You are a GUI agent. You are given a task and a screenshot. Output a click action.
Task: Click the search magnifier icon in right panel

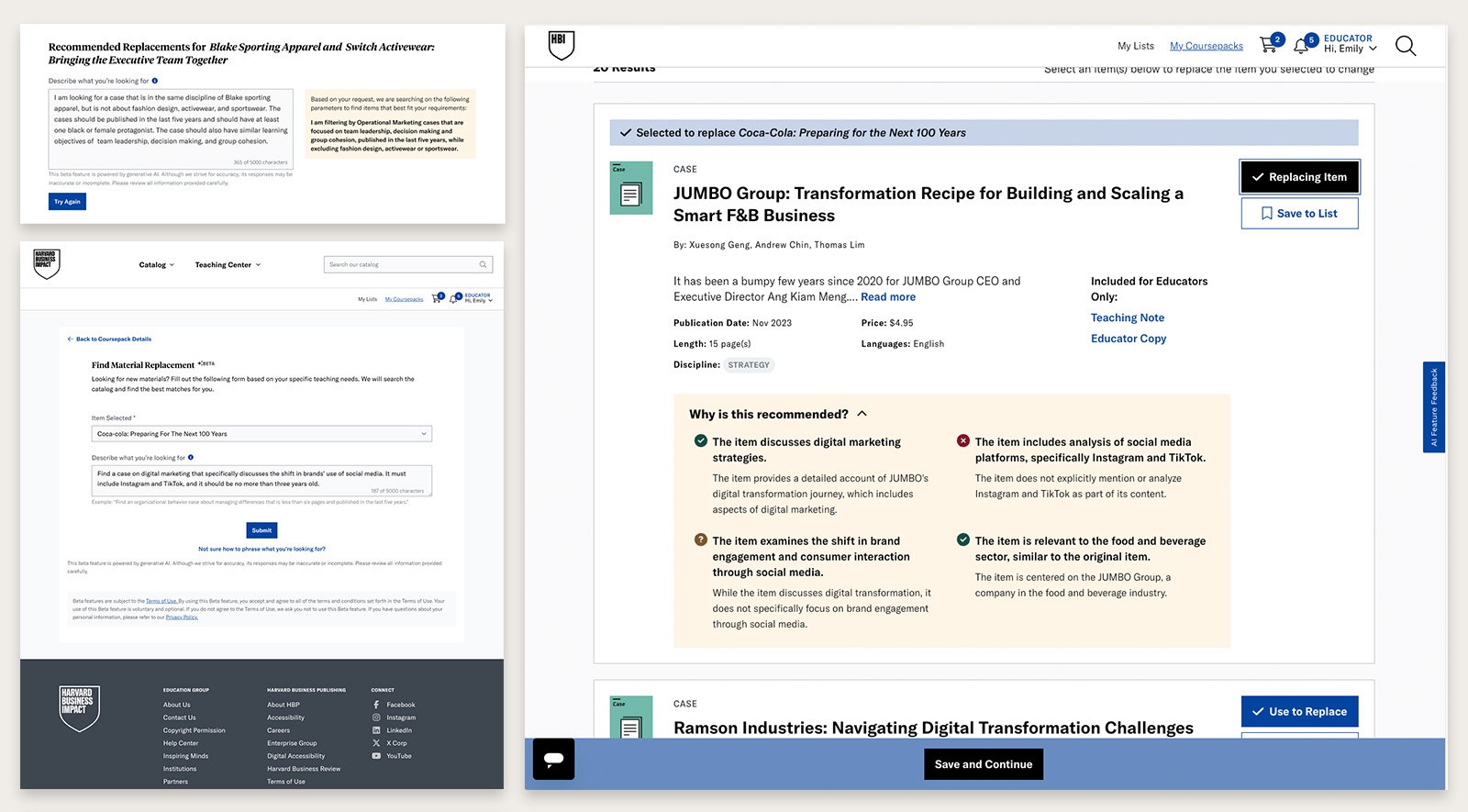pyautogui.click(x=1406, y=46)
